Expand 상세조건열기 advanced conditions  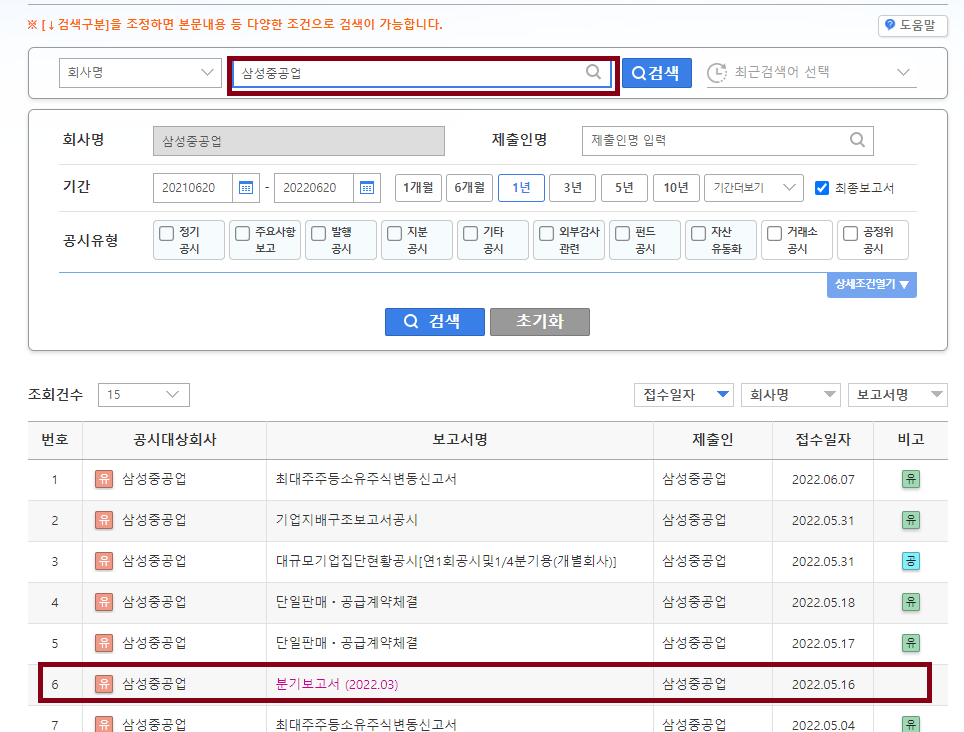tap(872, 285)
